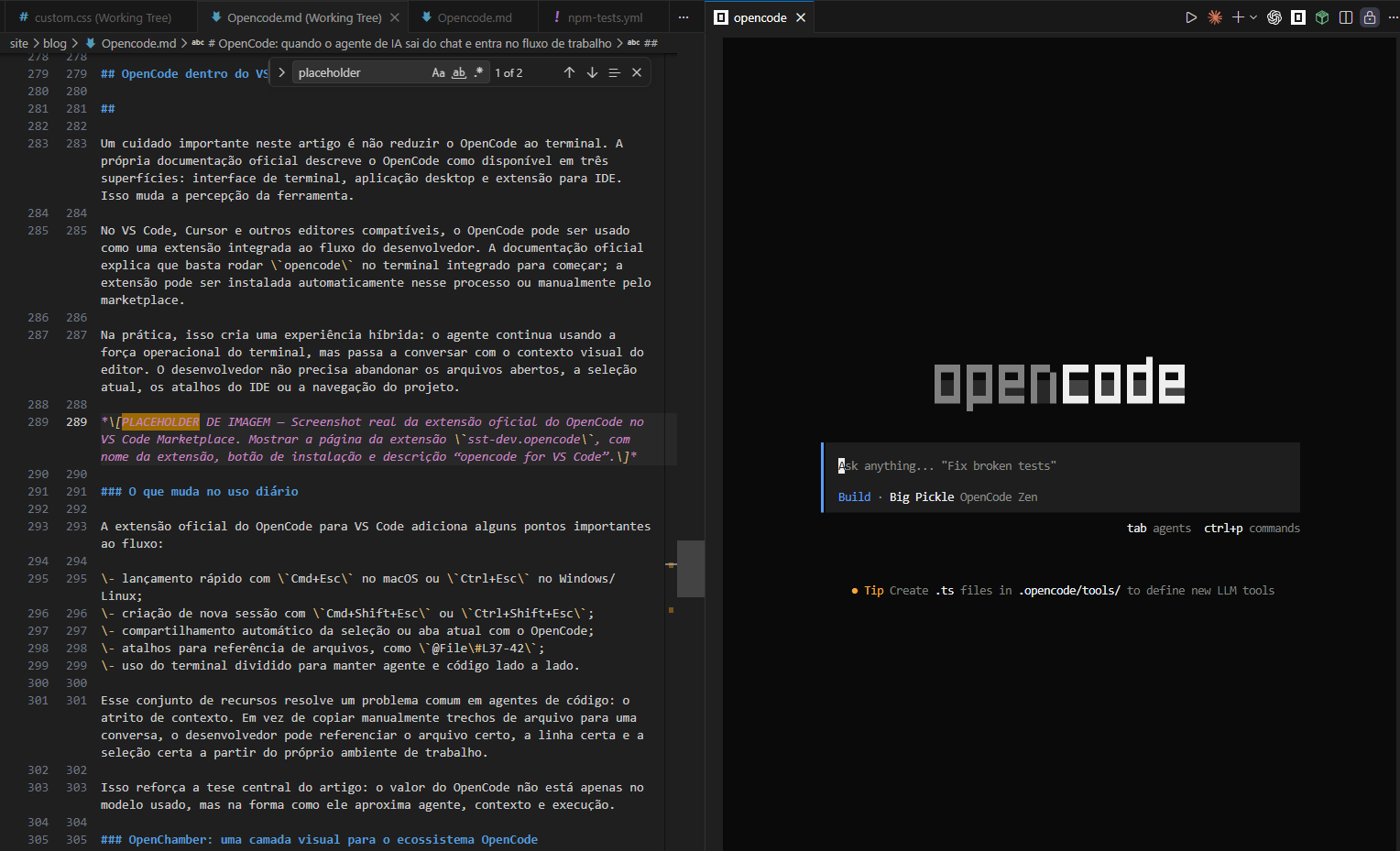Click the paragraph starting 'No VS Code, Cursor'

coord(376,265)
